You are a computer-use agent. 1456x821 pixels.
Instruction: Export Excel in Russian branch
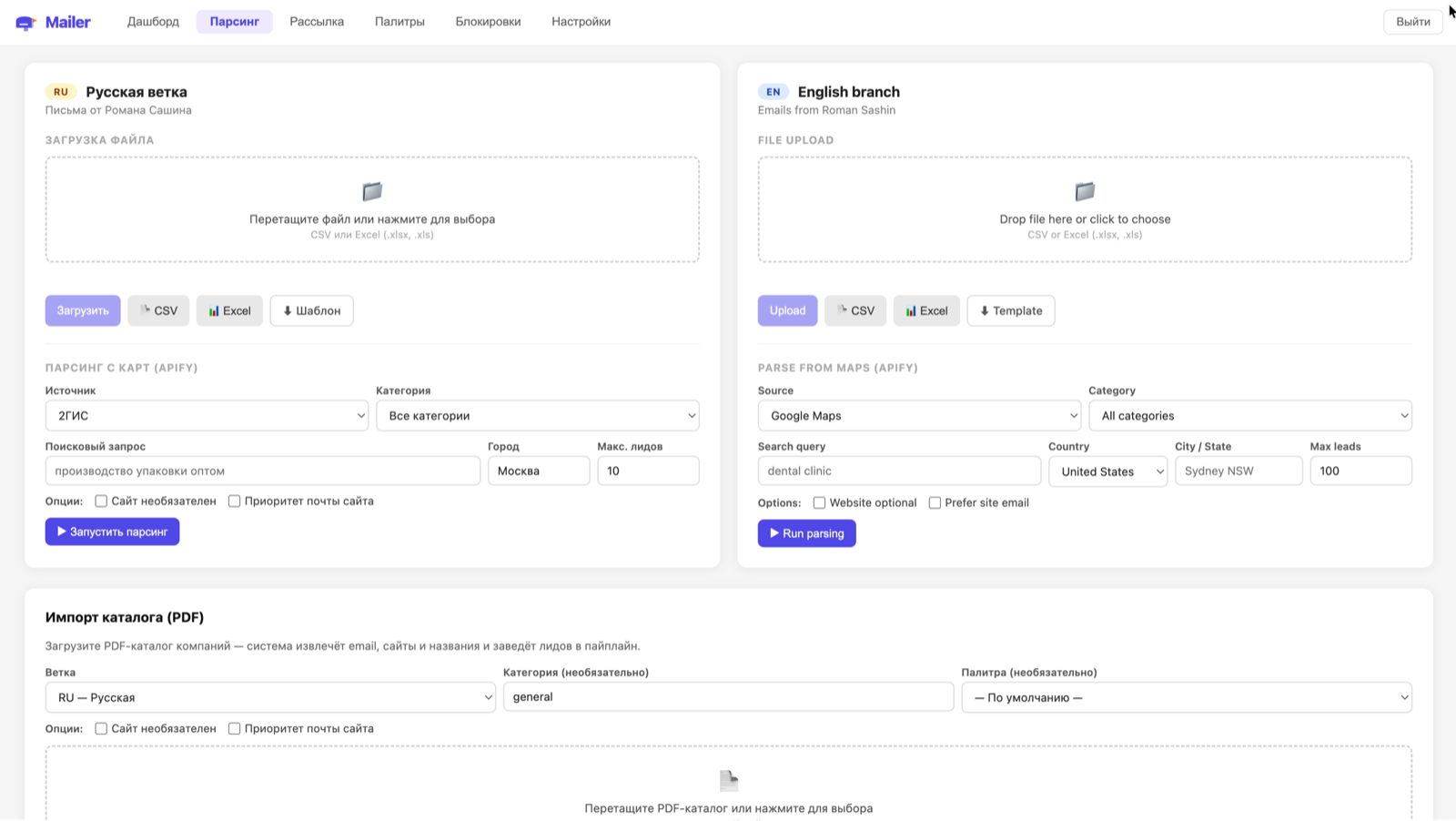[229, 310]
